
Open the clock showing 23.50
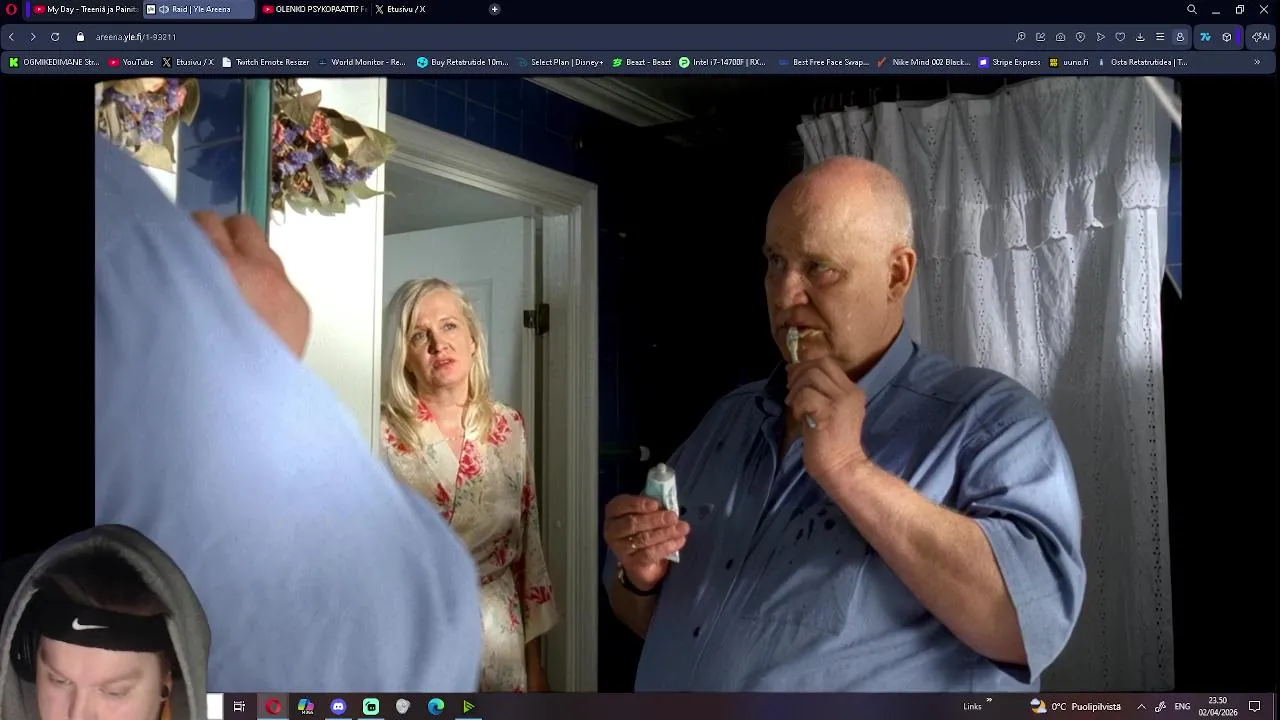[x=1218, y=707]
